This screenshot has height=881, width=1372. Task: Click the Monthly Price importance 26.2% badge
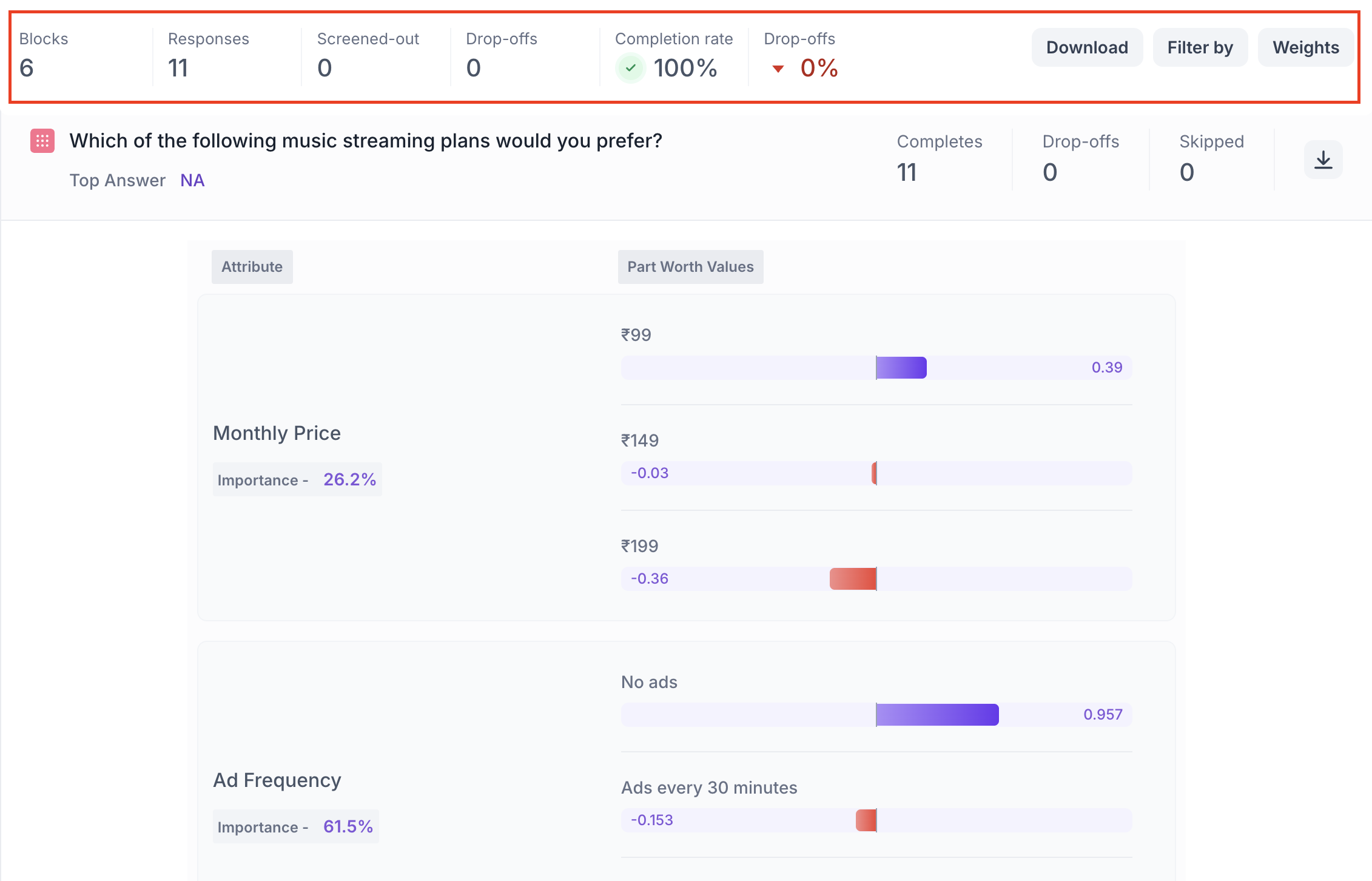[297, 479]
